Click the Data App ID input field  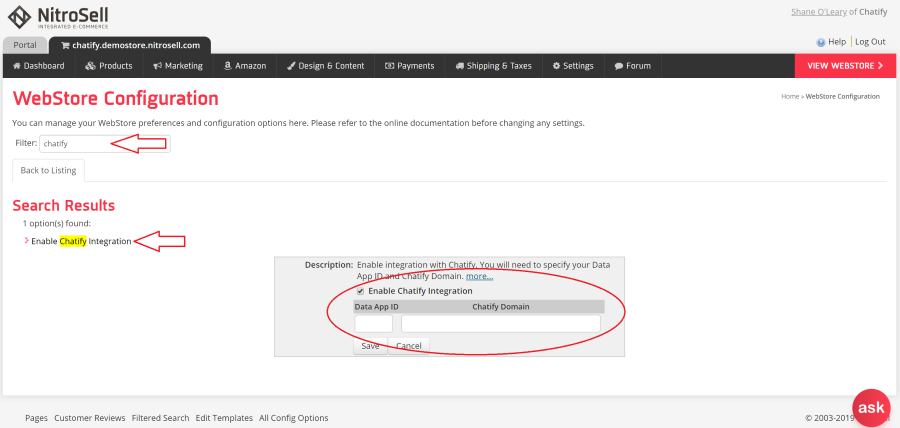[373, 324]
